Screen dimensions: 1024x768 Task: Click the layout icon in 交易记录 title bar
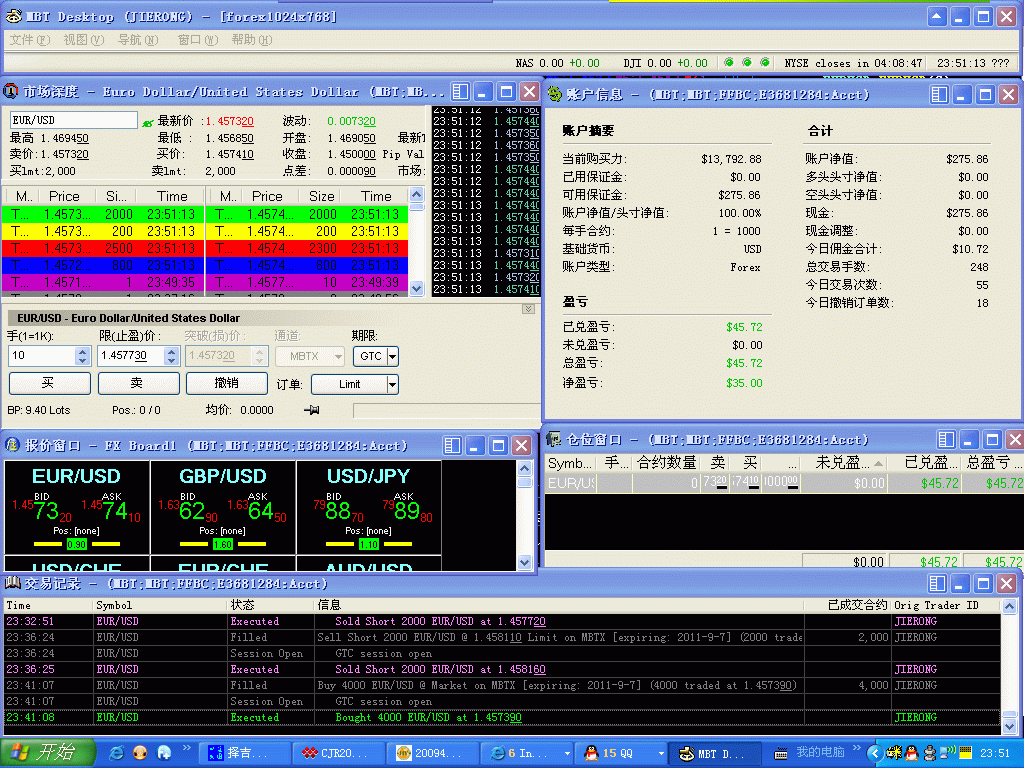click(x=937, y=583)
